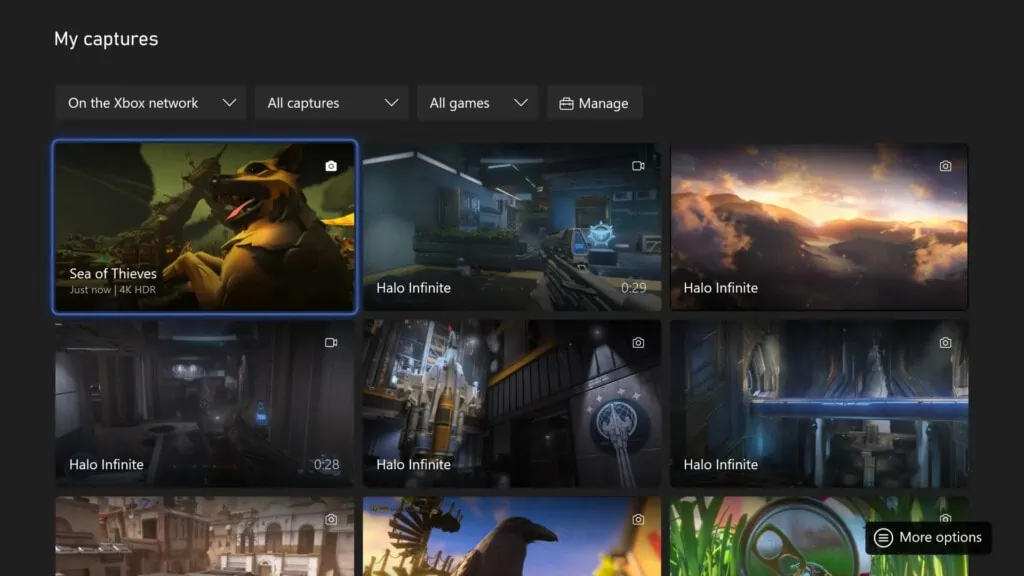Open the sunset Halo Infinite screenshot
Screen dimensions: 1024x576
click(x=819, y=227)
